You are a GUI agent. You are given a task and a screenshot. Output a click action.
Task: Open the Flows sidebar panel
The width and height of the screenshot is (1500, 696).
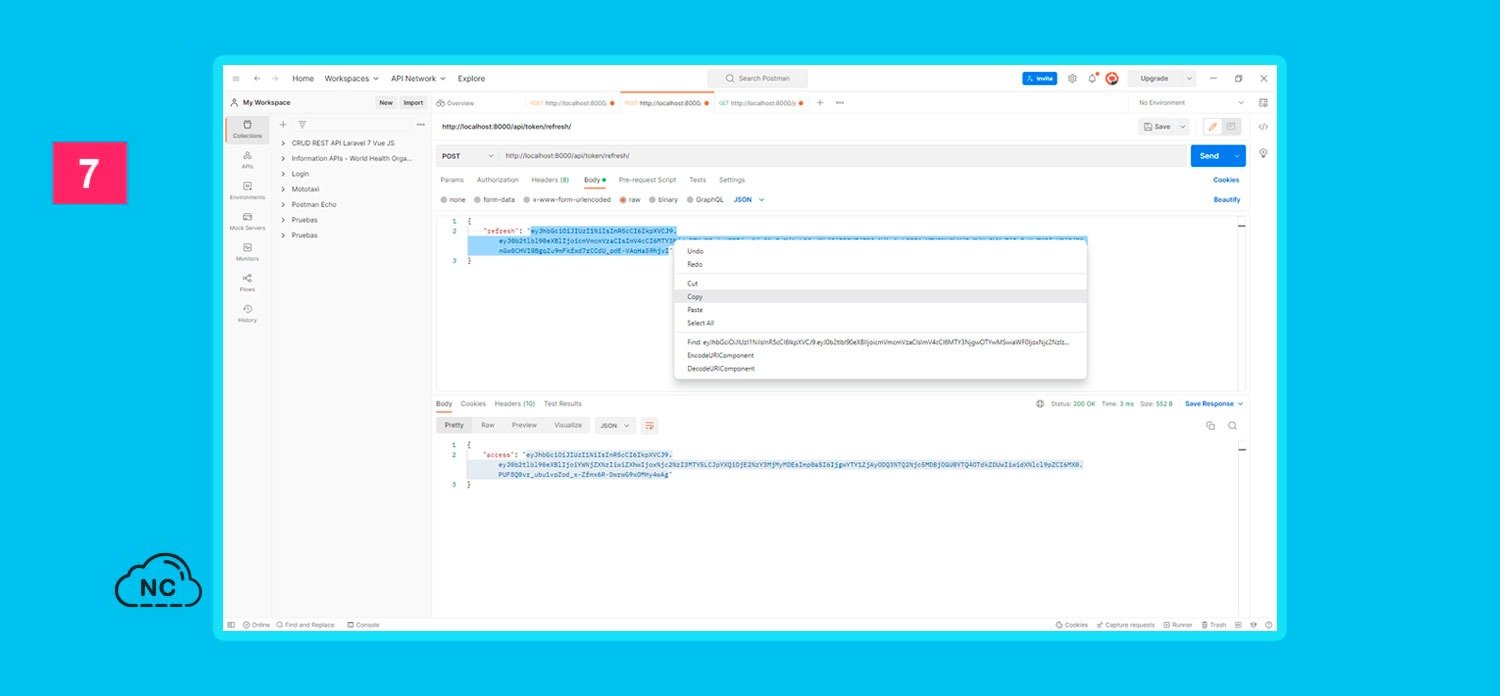(247, 283)
